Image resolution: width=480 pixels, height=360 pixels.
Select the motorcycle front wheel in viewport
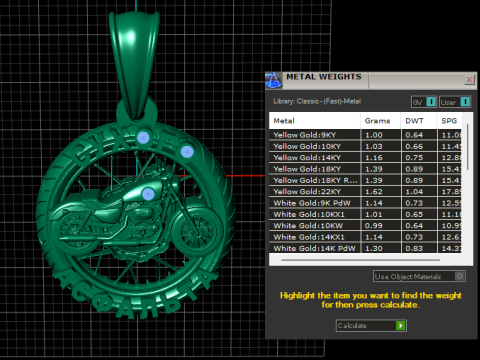click(196, 232)
